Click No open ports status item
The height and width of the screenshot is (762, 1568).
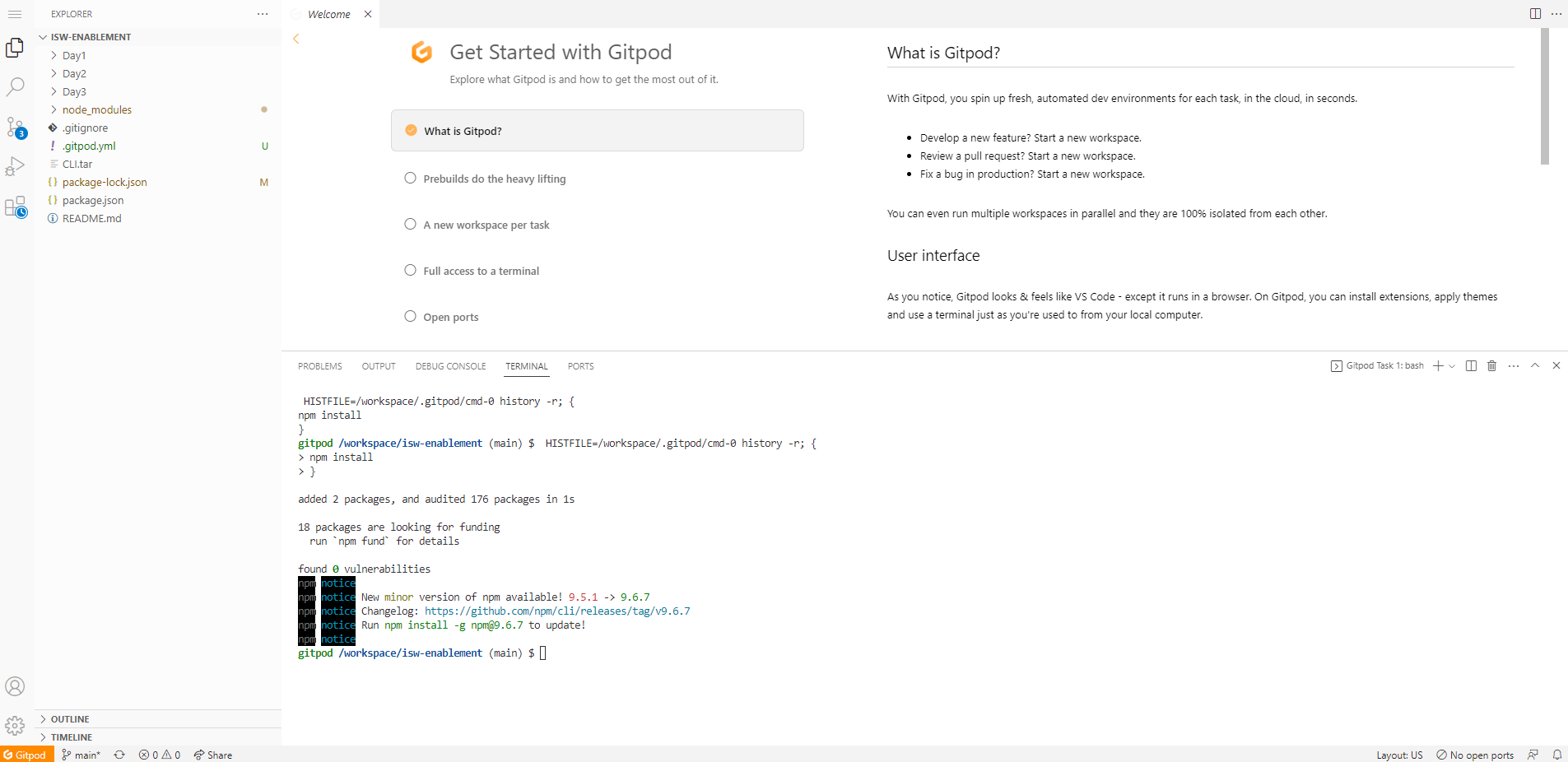click(x=1475, y=755)
